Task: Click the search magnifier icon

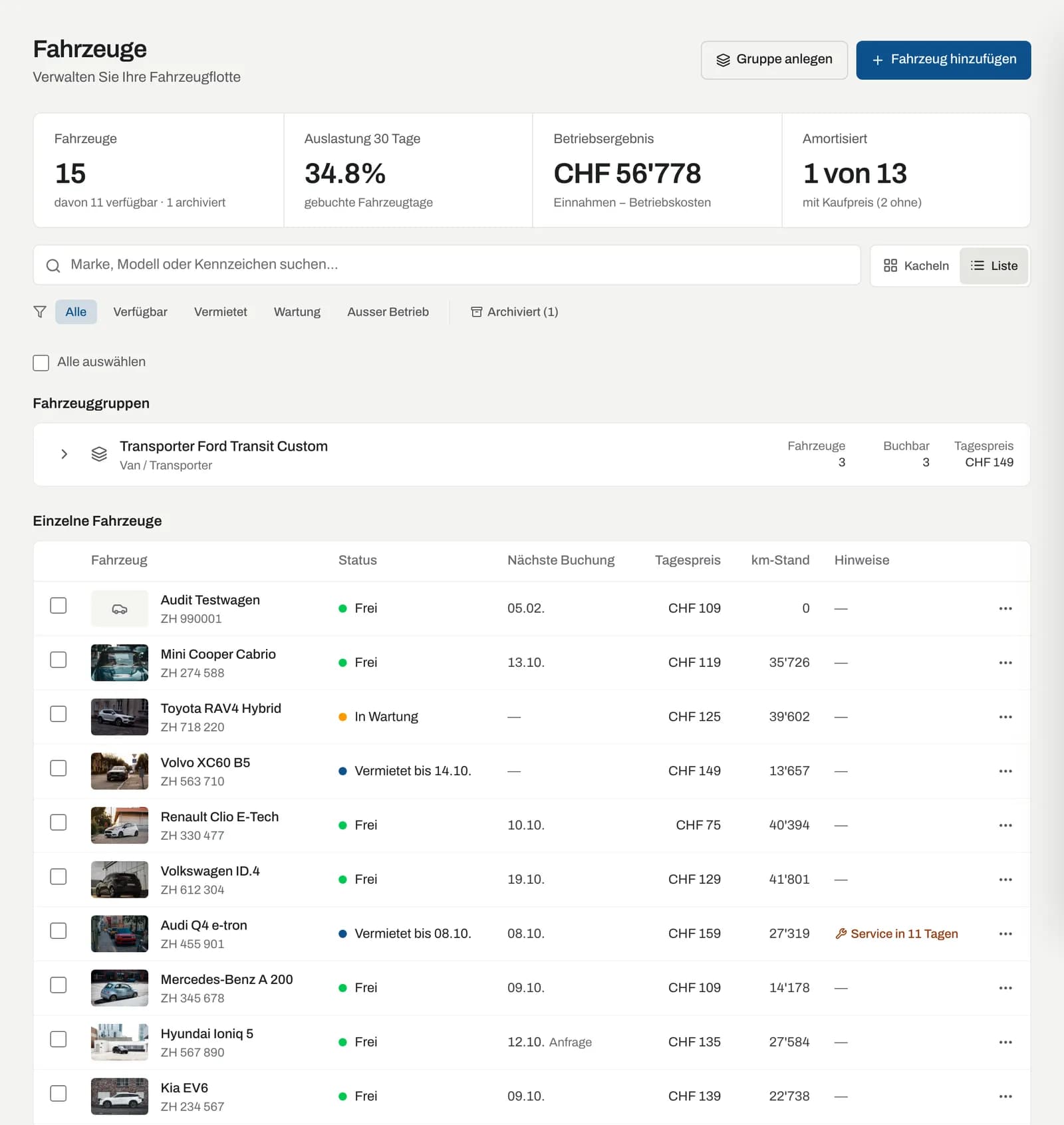Action: 53,265
